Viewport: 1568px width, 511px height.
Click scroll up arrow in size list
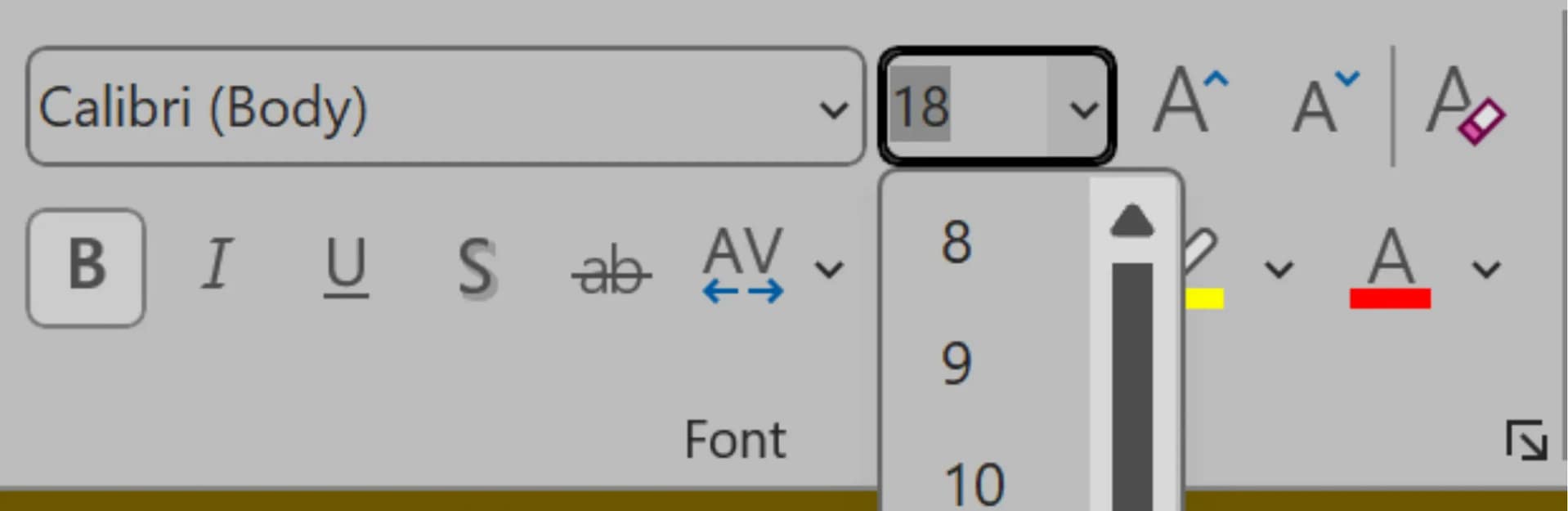1131,221
